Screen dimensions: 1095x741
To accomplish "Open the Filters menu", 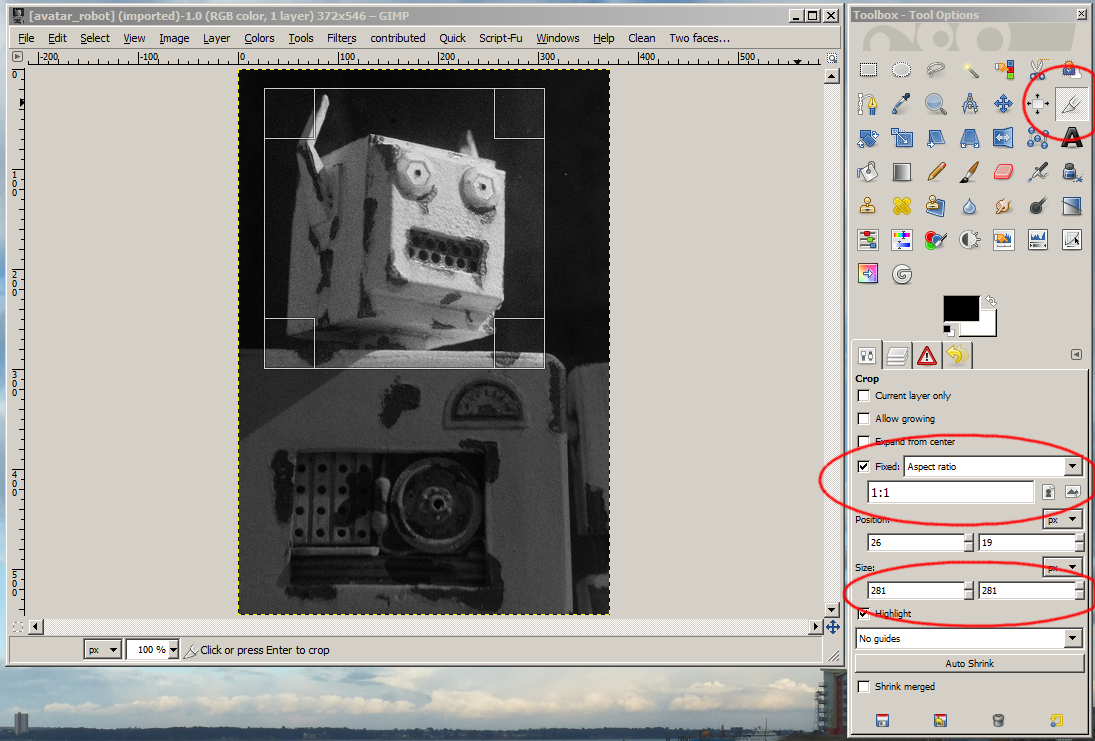I will pyautogui.click(x=341, y=38).
